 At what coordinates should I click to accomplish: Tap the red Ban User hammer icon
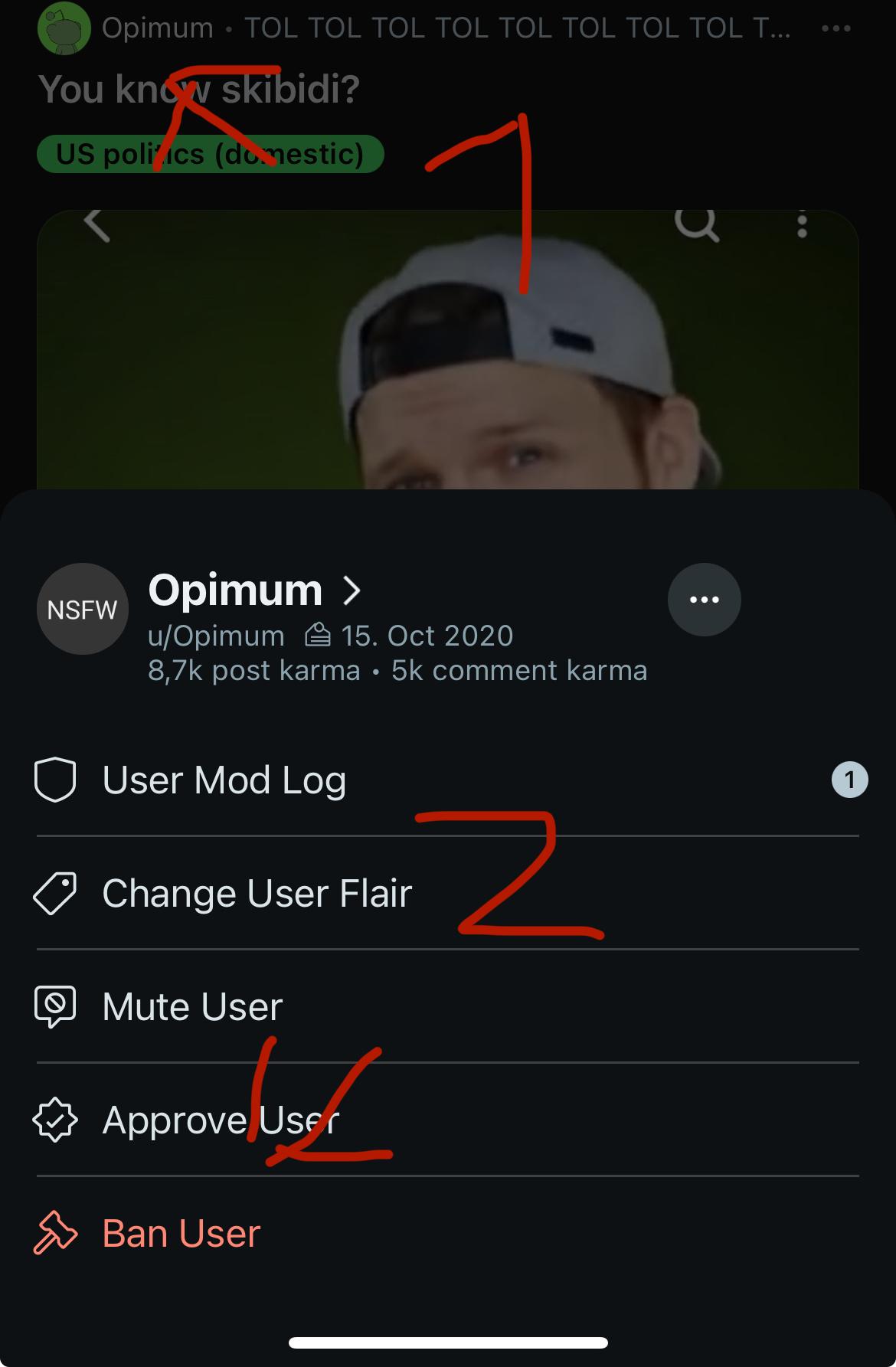pyautogui.click(x=55, y=1233)
